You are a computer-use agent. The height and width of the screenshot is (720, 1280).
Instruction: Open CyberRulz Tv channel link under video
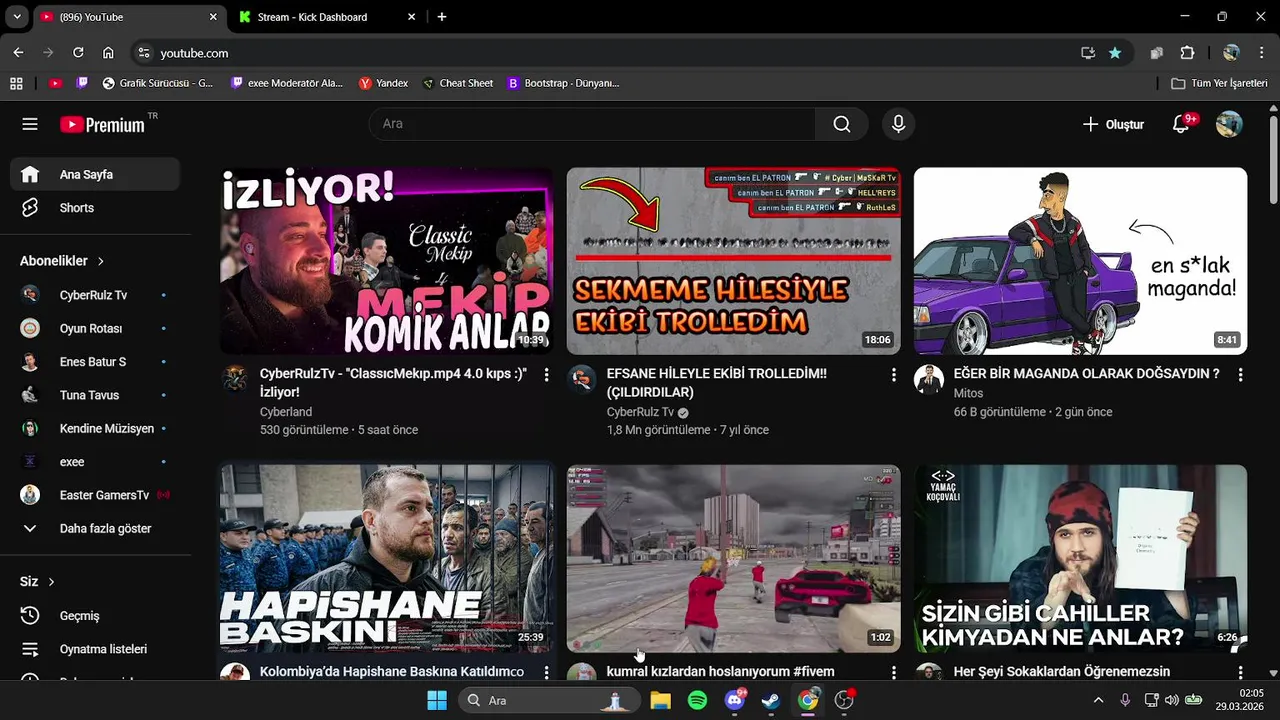point(640,412)
